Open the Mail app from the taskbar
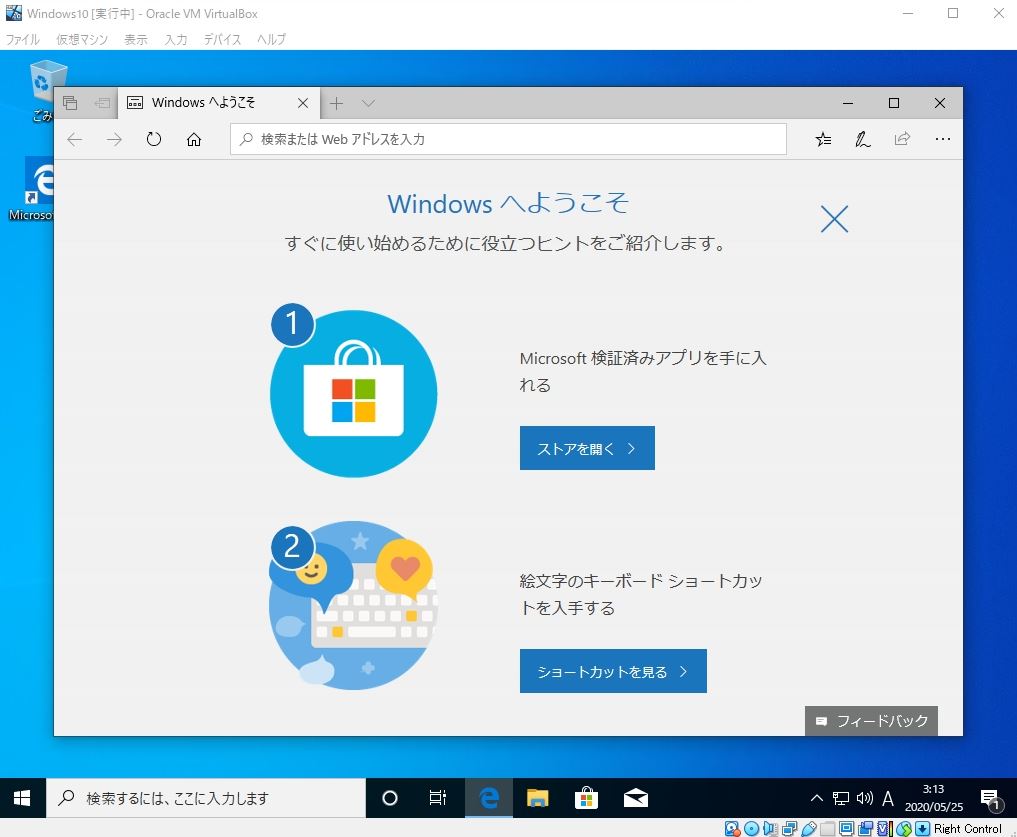This screenshot has width=1017, height=837. tap(636, 798)
